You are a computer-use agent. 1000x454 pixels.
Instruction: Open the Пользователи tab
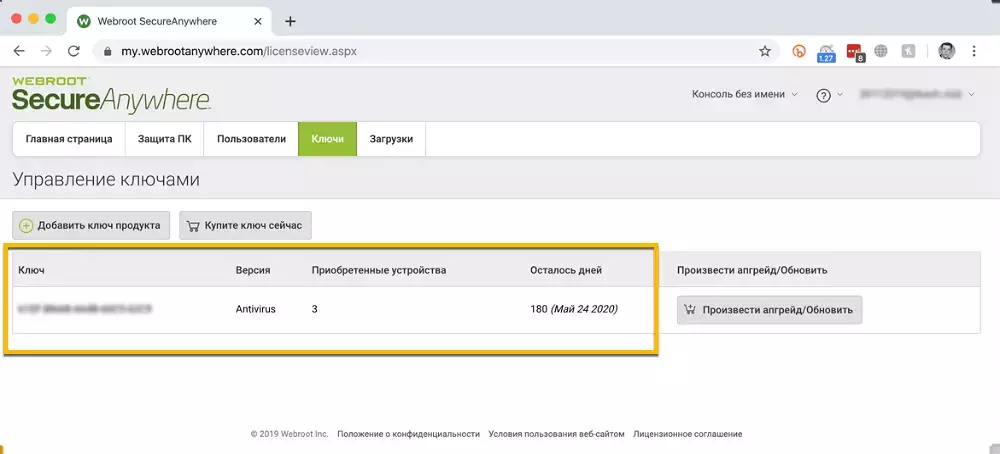251,139
